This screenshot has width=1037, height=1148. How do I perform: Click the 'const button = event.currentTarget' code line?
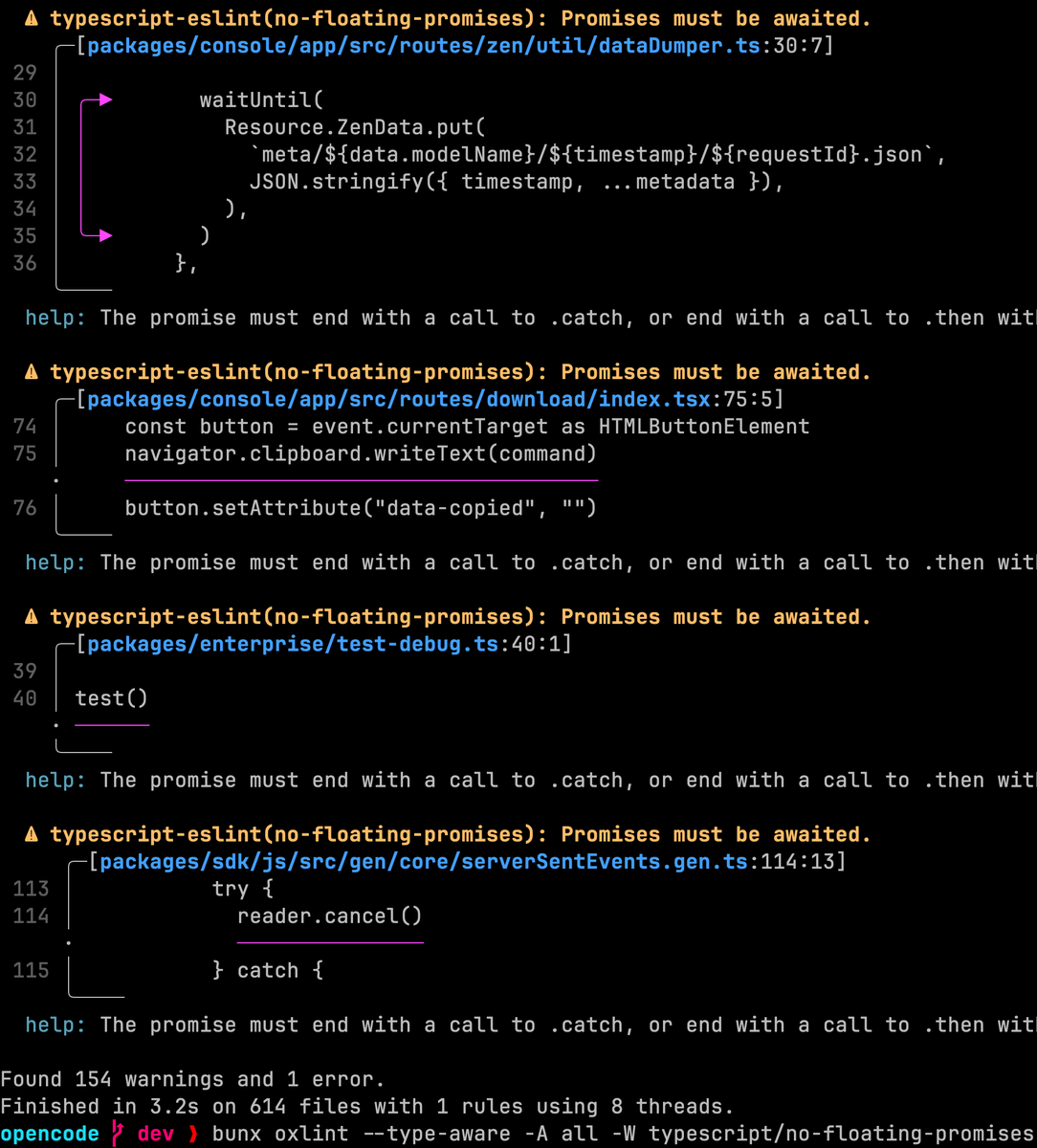click(468, 426)
